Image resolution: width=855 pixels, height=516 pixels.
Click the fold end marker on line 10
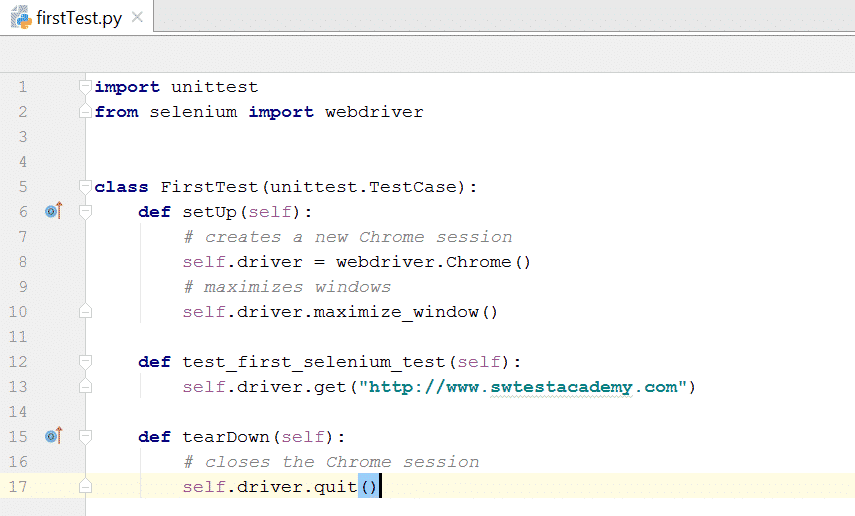click(85, 312)
